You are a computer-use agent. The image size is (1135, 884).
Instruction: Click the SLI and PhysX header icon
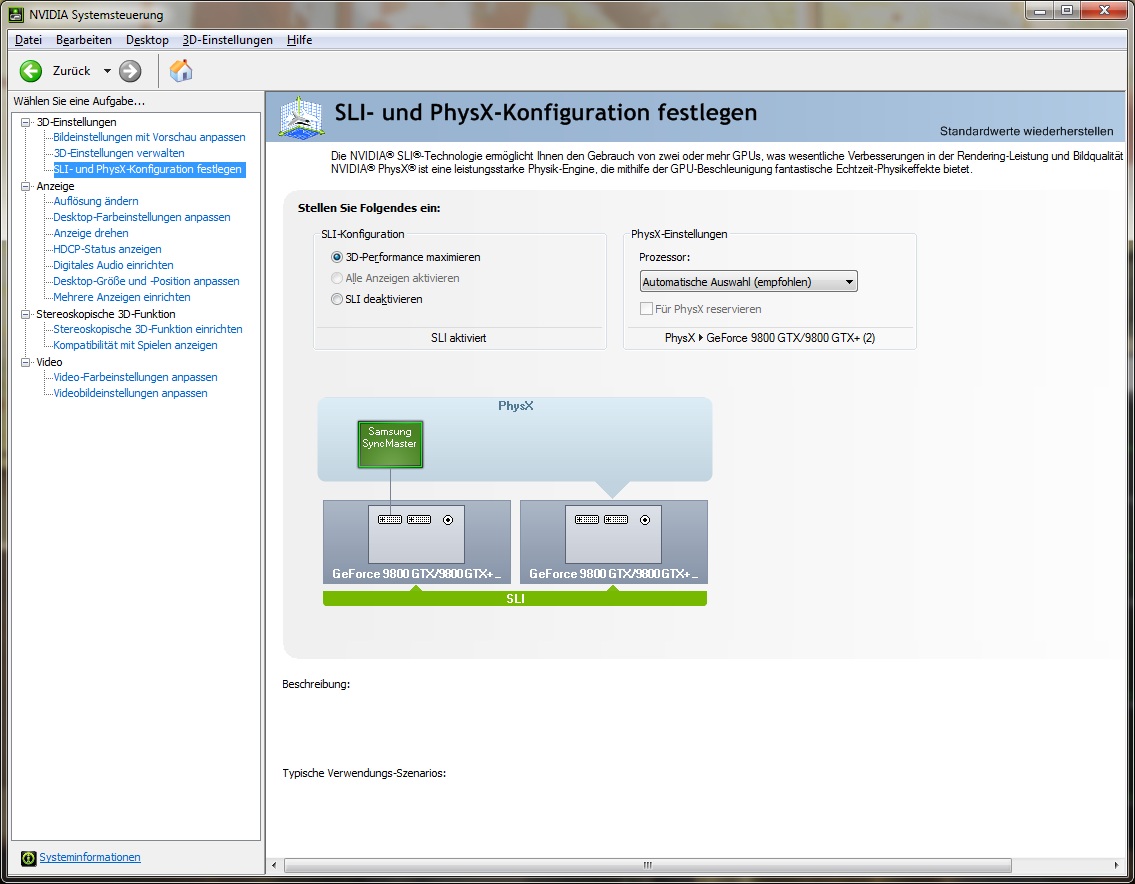point(301,117)
